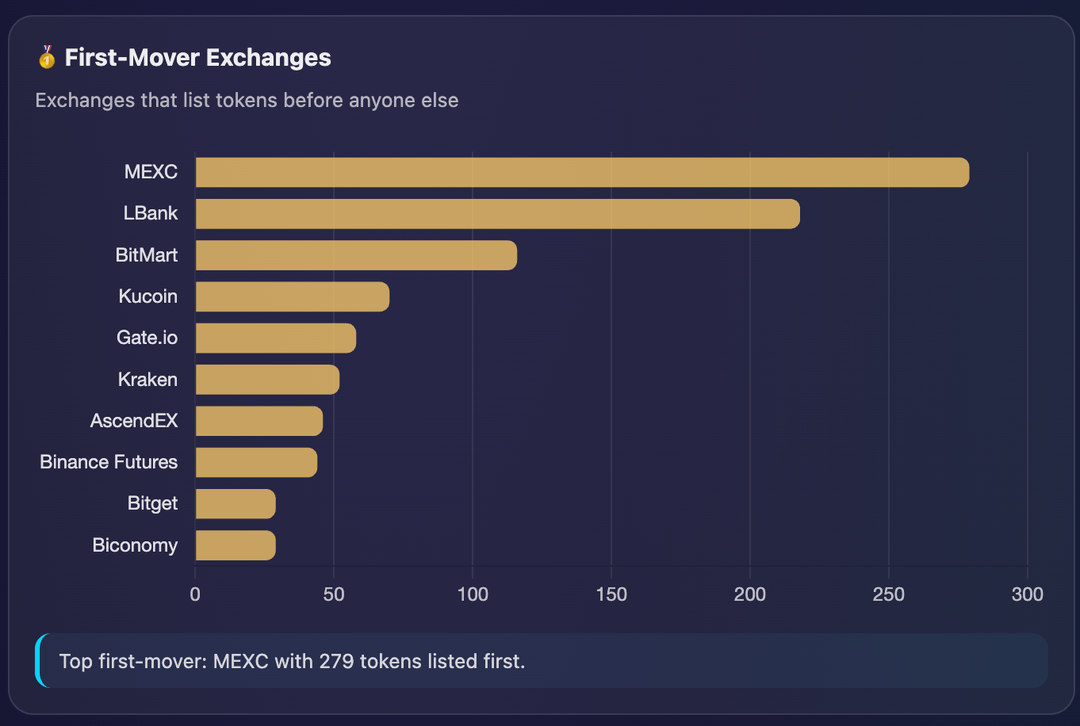This screenshot has height=726, width=1080.
Task: Click the Bitget bar
Action: (235, 504)
